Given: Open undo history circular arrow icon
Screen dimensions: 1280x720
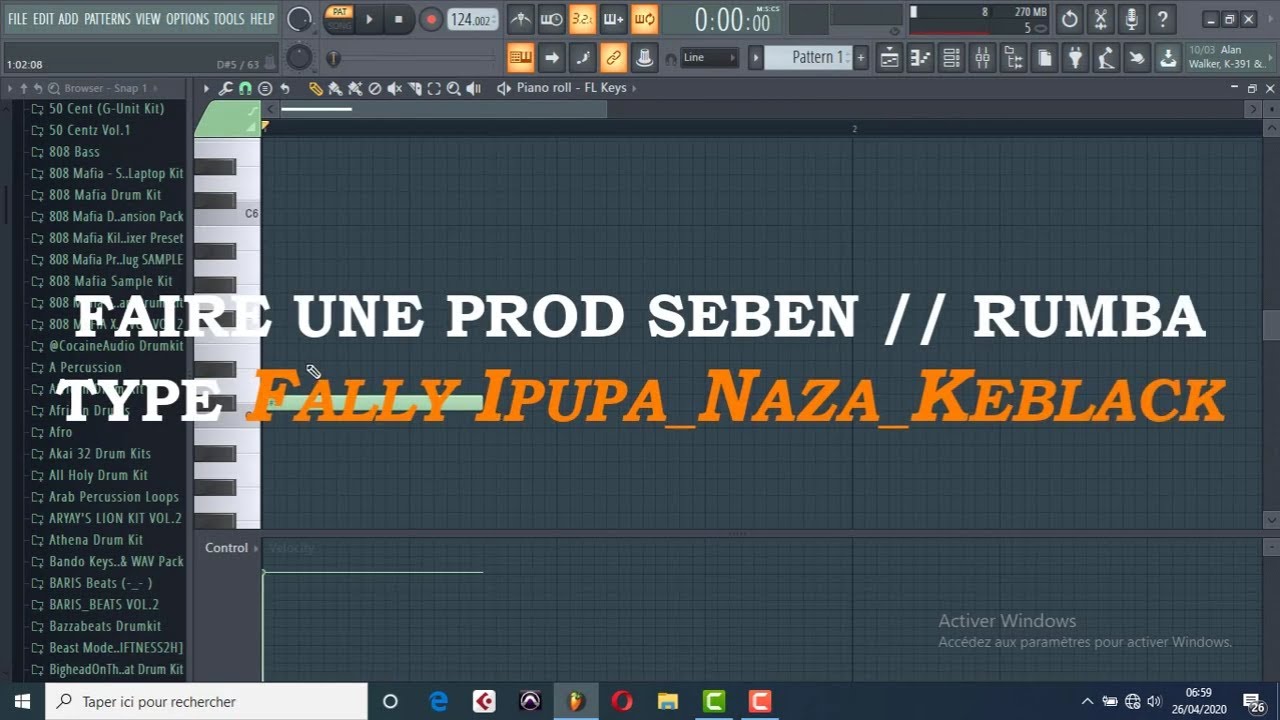Looking at the screenshot, I should click(x=1069, y=19).
